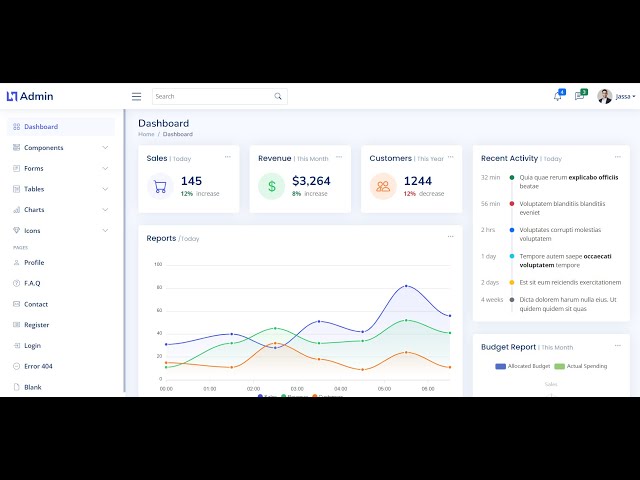Click the Login arrow icon

[16, 346]
